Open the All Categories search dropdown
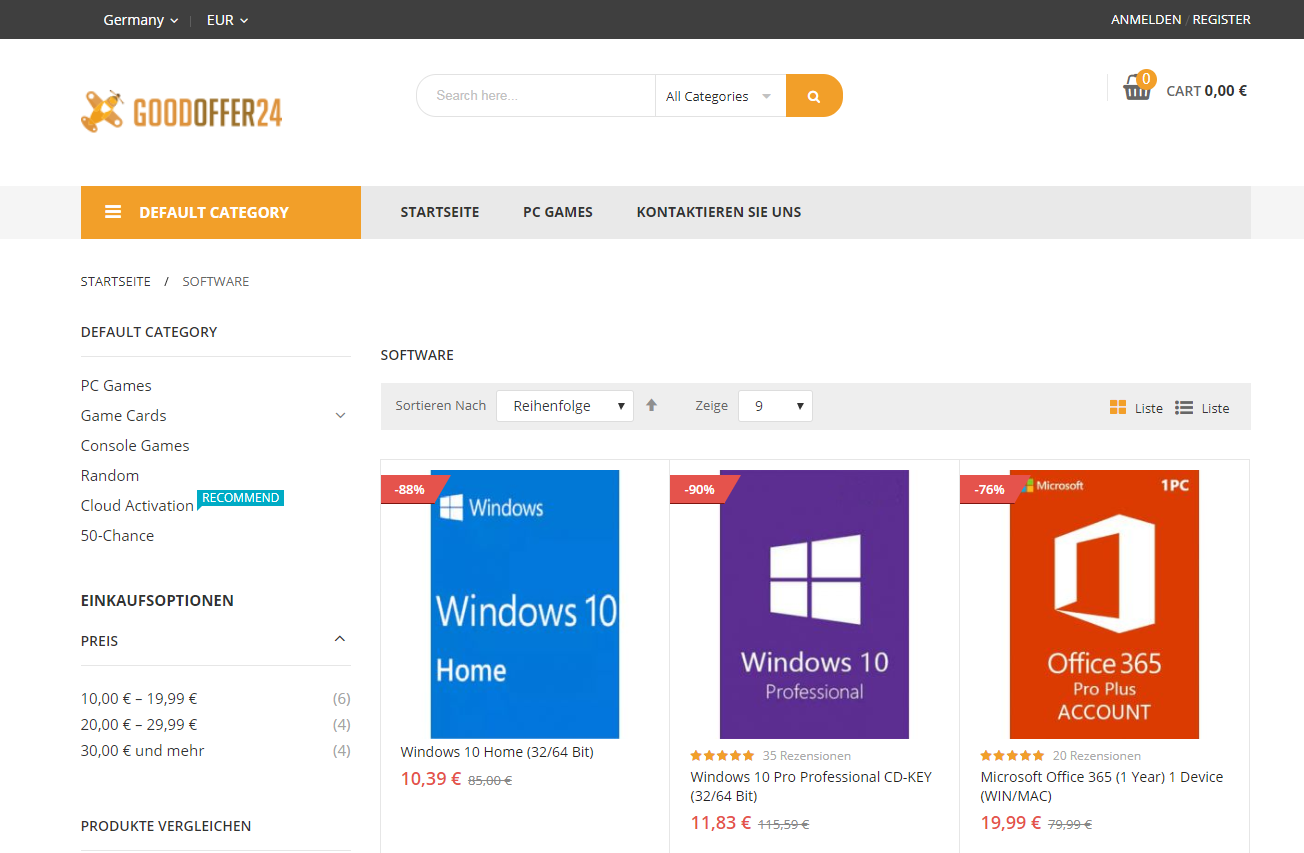 point(719,96)
